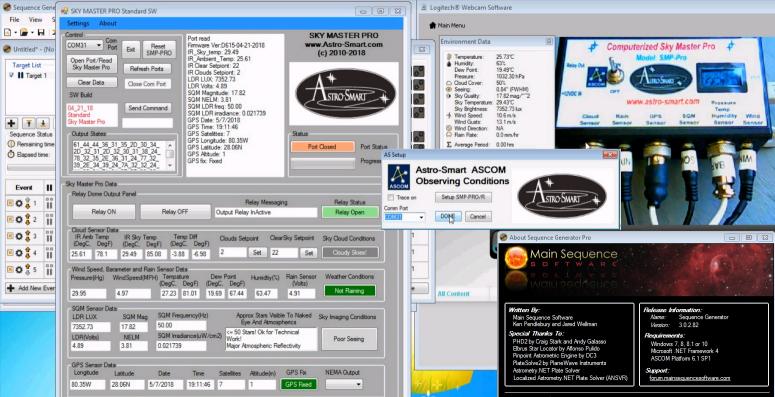Image resolution: width=775 pixels, height=397 pixels.
Task: Click the Setup SMP-PRO/R button
Action: (x=463, y=197)
